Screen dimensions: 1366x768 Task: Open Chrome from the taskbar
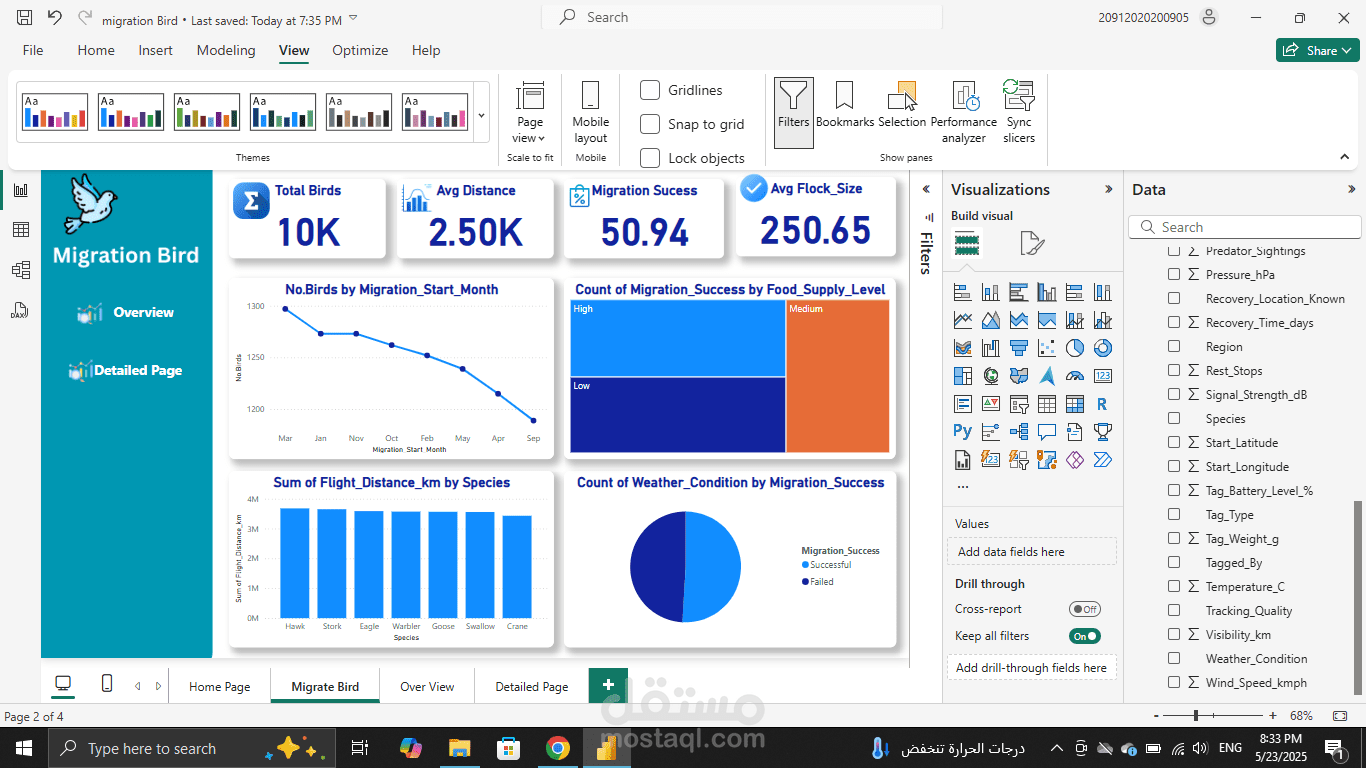pos(557,748)
